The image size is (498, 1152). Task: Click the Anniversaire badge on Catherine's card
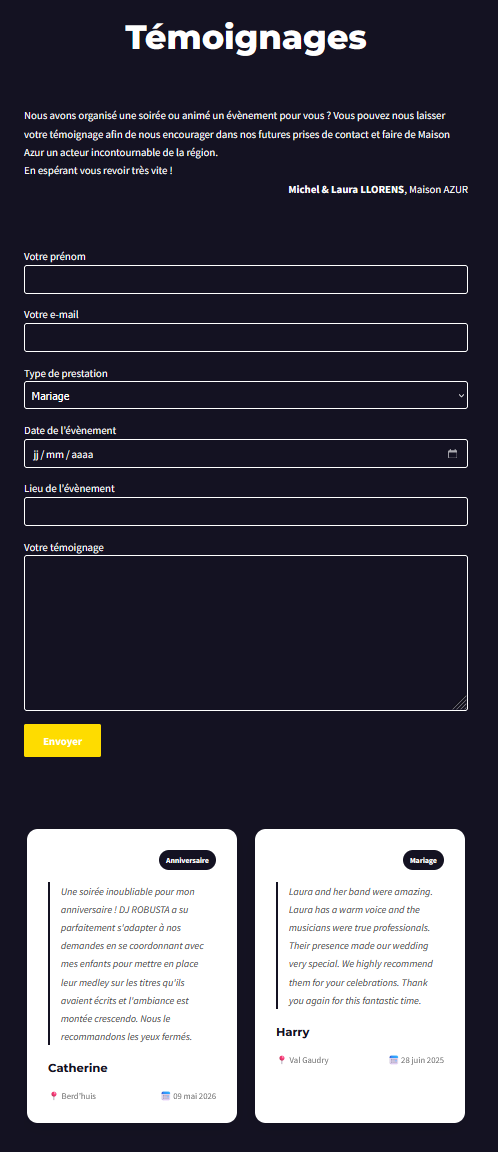[187, 860]
